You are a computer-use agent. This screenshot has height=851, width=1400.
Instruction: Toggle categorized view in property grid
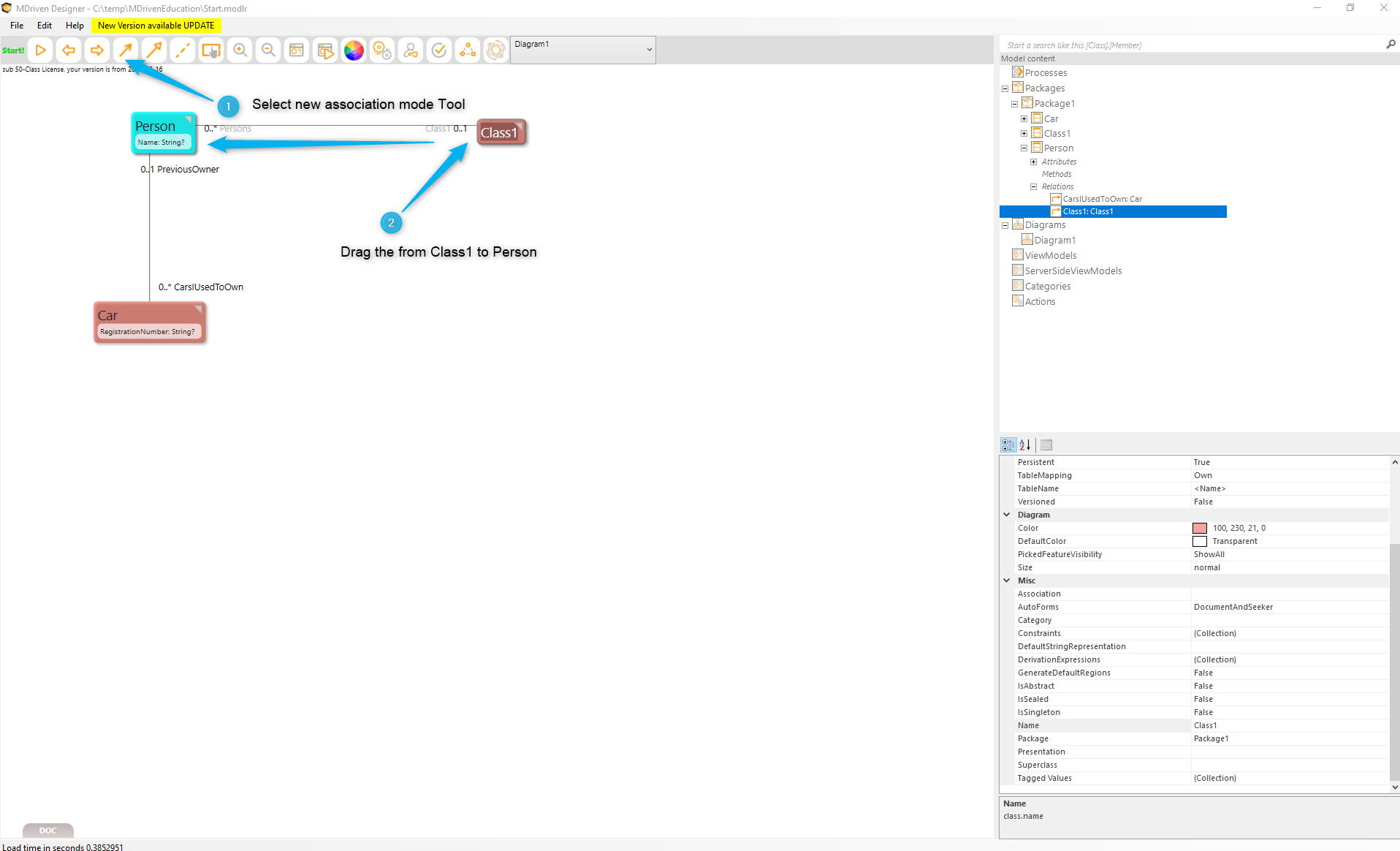pyautogui.click(x=1008, y=445)
